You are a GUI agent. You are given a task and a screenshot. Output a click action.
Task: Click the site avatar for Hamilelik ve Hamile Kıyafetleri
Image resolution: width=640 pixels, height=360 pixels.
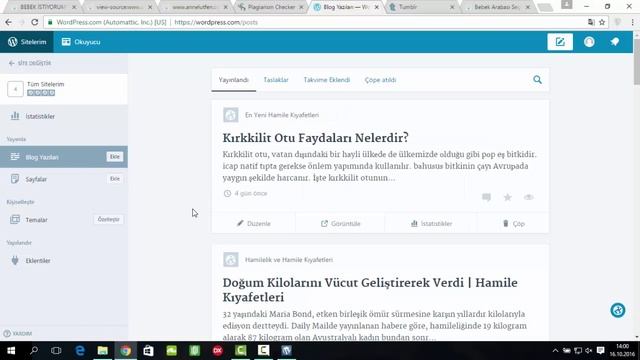[x=231, y=259]
